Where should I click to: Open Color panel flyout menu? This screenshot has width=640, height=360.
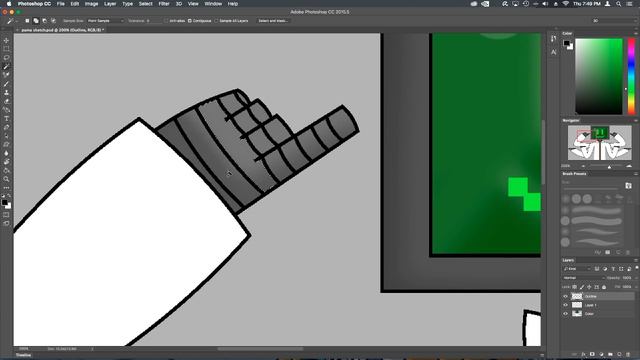click(636, 33)
